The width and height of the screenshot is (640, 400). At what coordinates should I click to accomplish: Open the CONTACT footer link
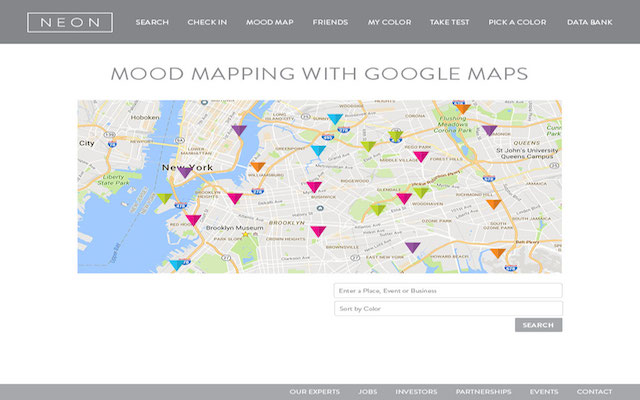click(594, 392)
